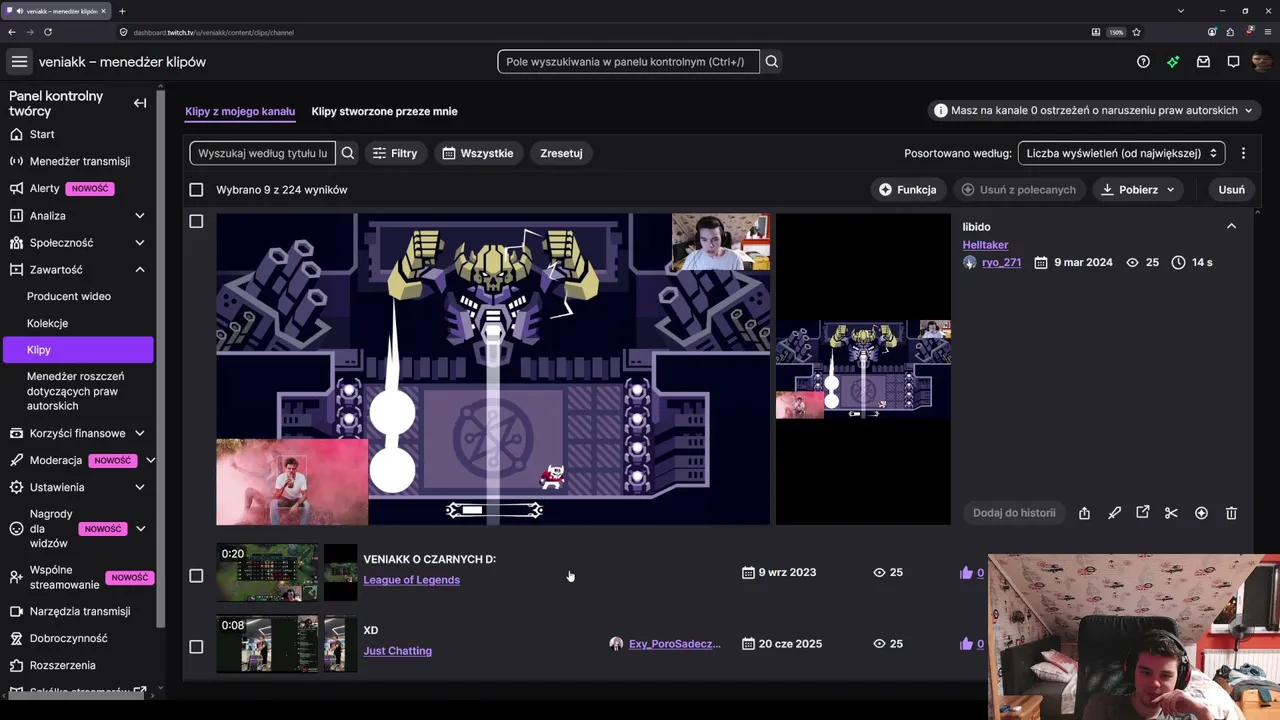Toggle the checkbox for the XD clip

pyautogui.click(x=196, y=647)
